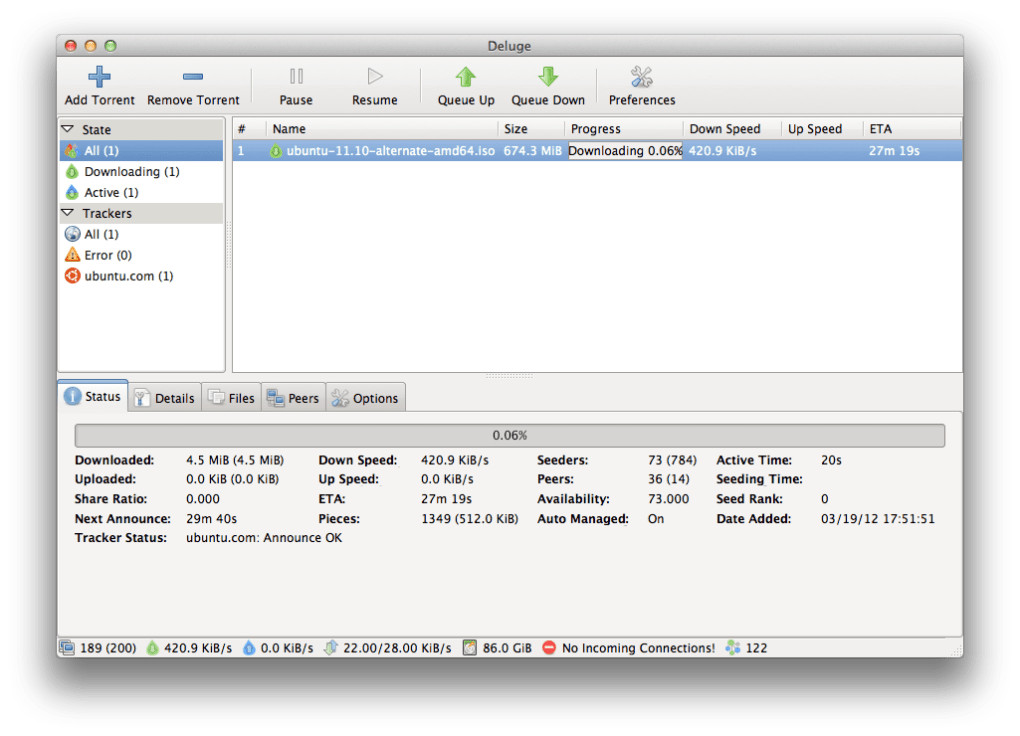
Task: Click the ubuntu.com tracker logo icon
Action: pos(72,275)
